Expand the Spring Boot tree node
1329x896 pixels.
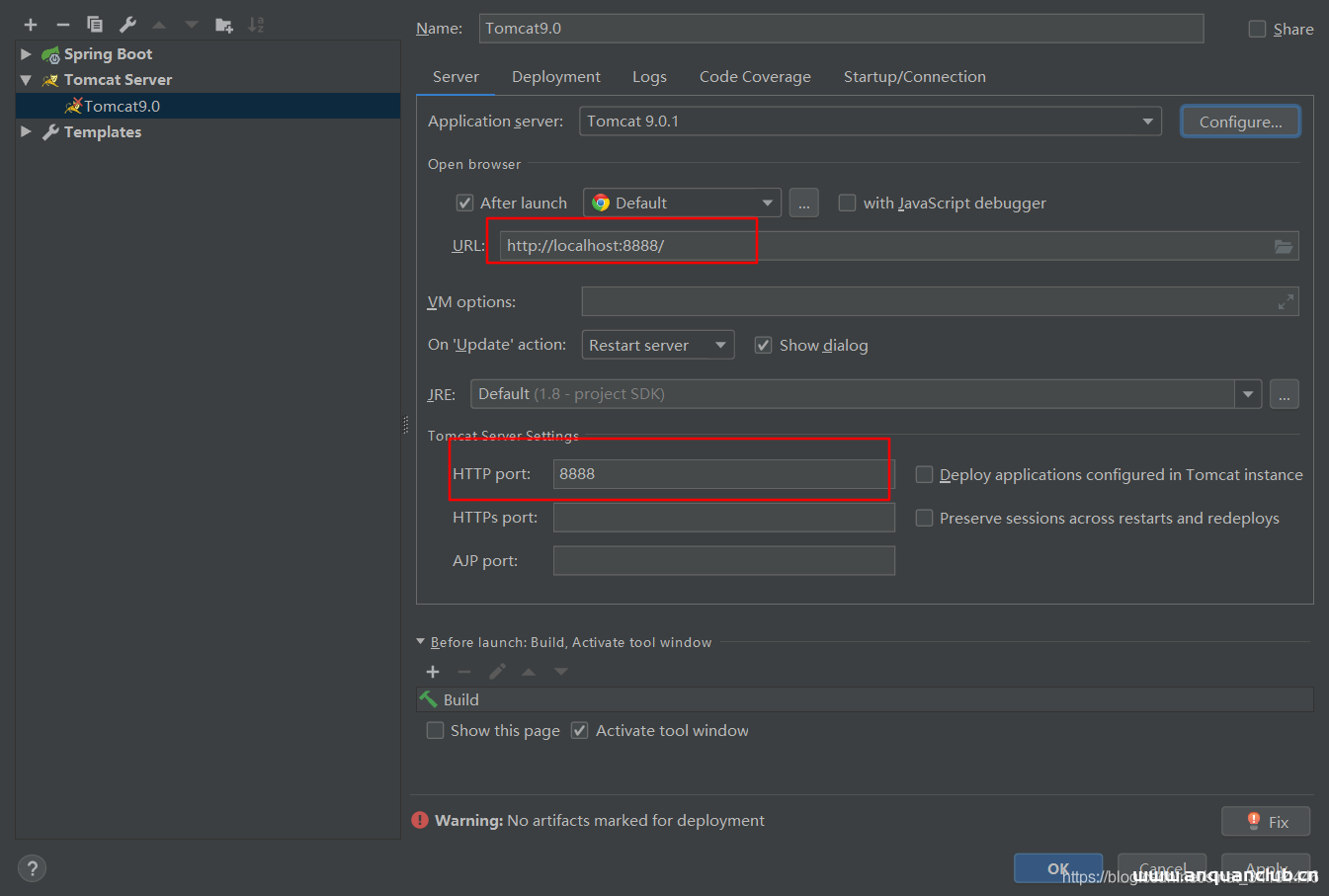coord(26,54)
